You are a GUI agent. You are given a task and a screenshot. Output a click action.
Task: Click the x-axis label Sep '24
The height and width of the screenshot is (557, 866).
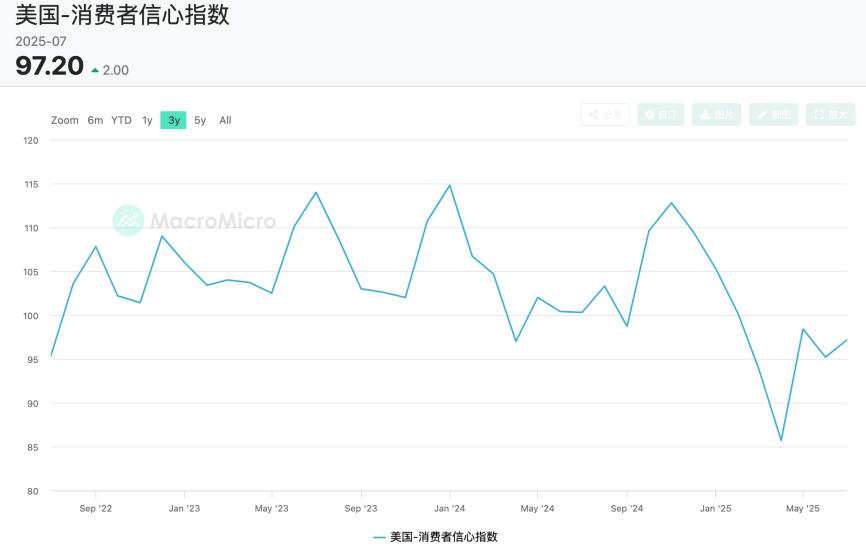point(627,508)
